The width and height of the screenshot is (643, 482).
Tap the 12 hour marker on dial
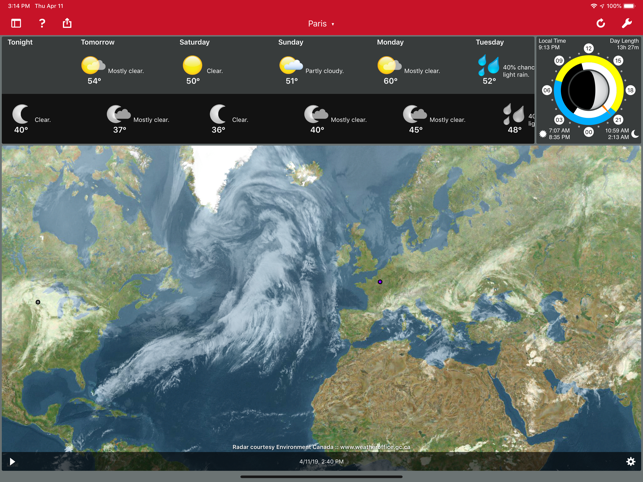588,48
